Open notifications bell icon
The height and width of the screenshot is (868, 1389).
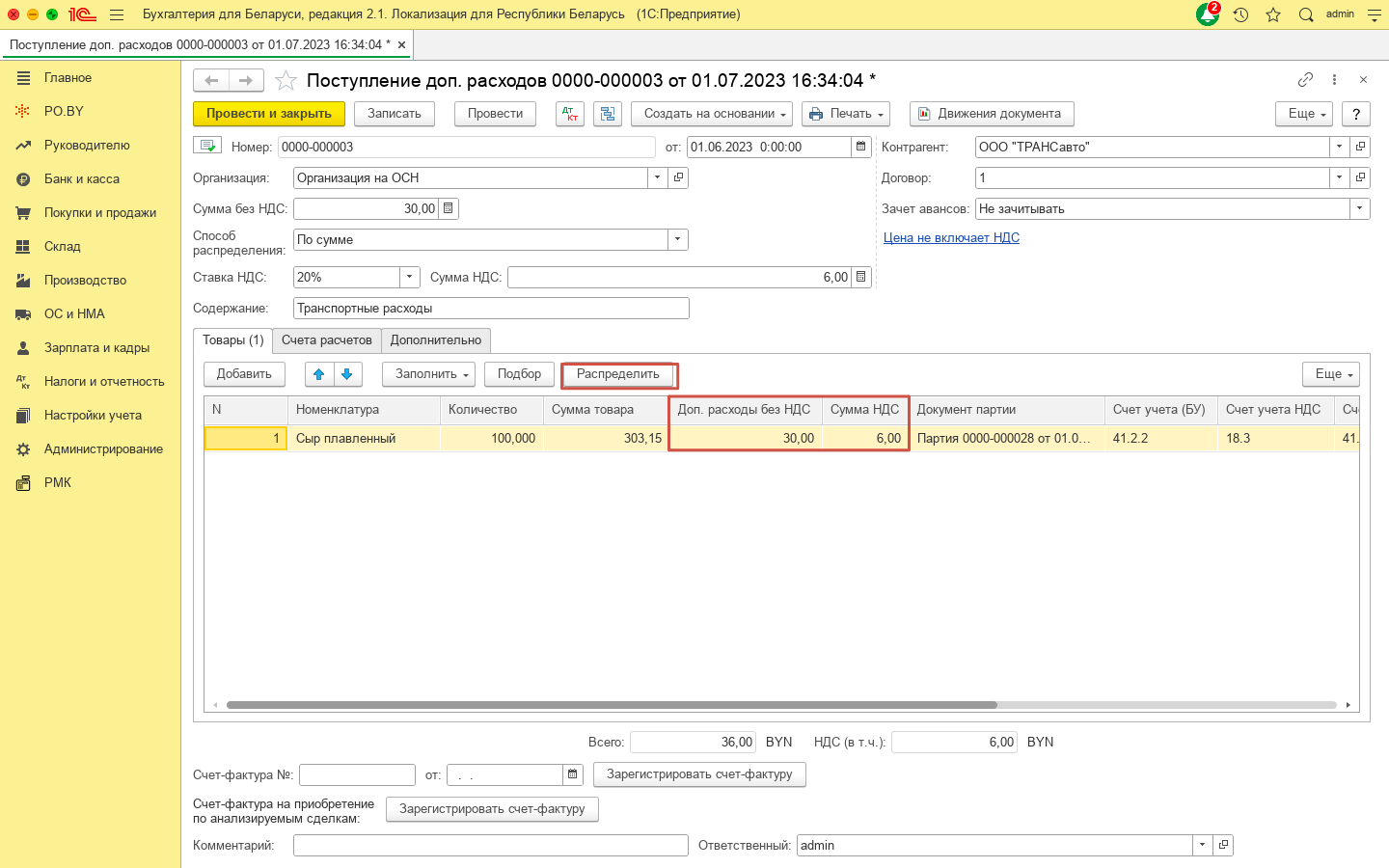coord(1207,14)
